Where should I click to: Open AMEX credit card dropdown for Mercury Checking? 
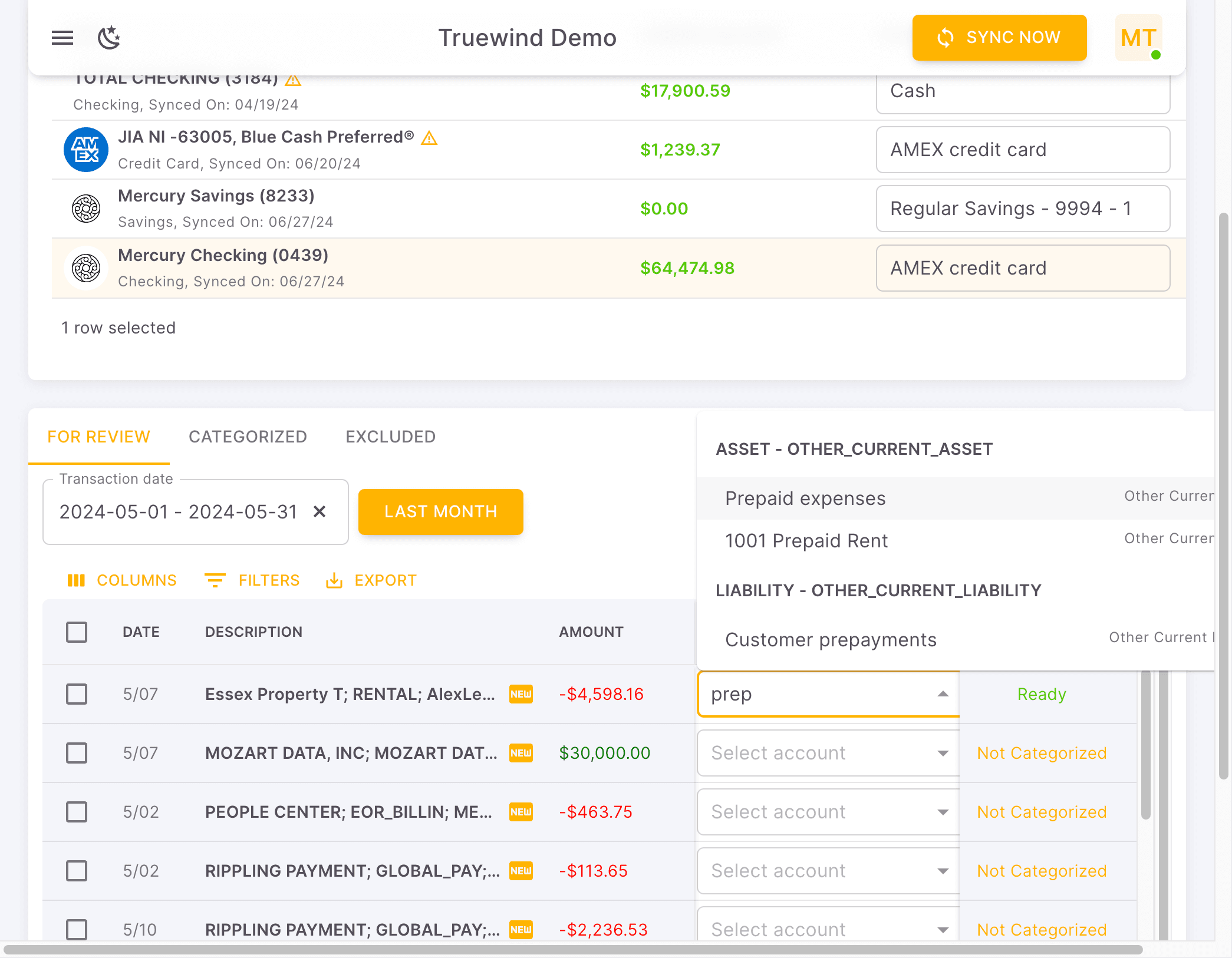[x=1023, y=268]
